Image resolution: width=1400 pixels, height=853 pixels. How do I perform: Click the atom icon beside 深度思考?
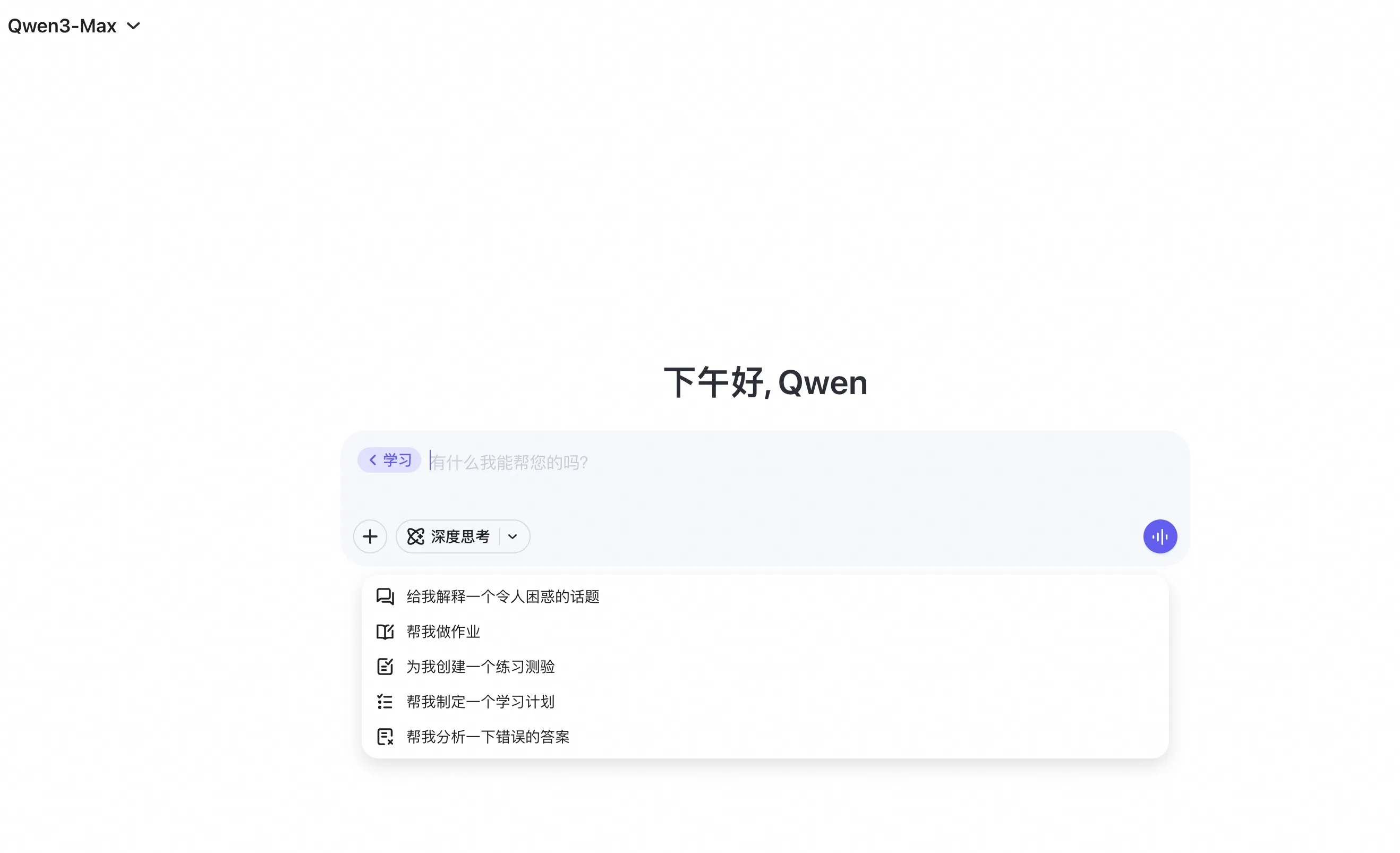[415, 536]
